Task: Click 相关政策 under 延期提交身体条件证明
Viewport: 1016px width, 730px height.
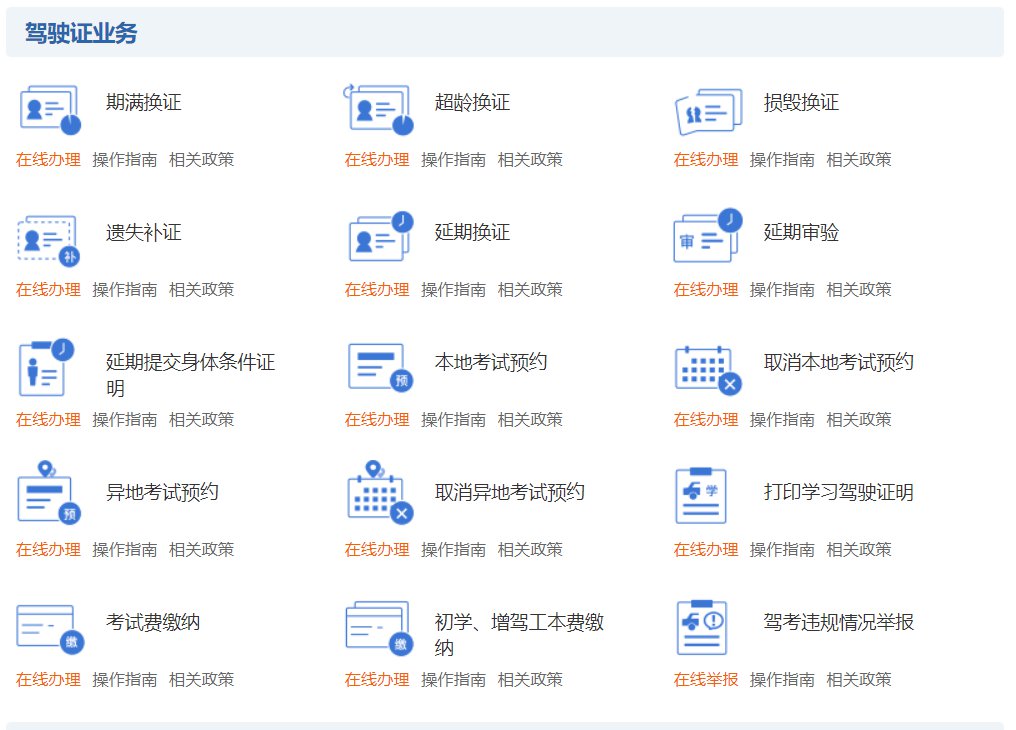Action: click(x=202, y=420)
